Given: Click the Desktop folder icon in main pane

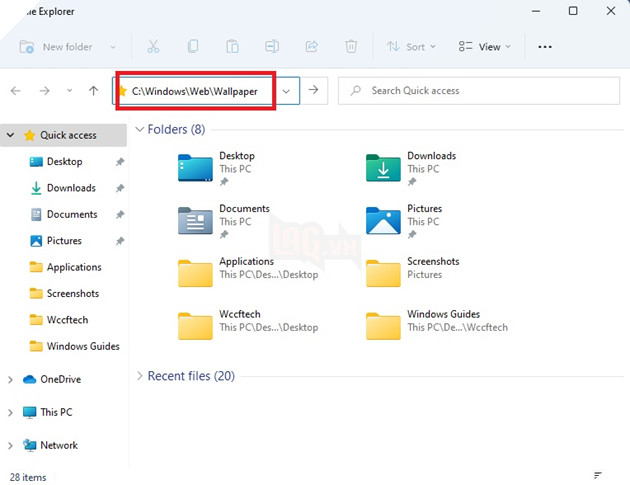Looking at the screenshot, I should click(x=195, y=168).
